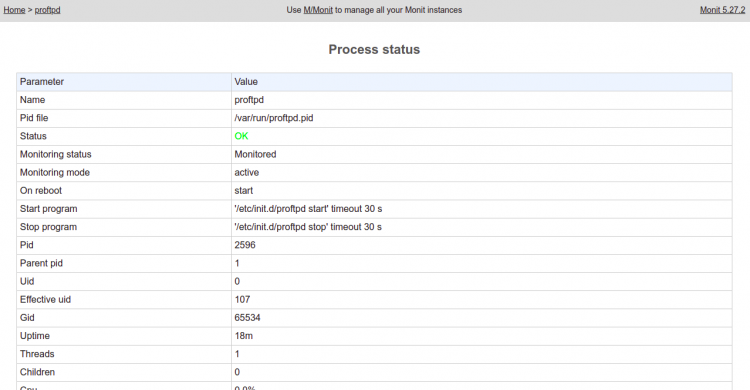Select the Effective uid label

(45, 300)
